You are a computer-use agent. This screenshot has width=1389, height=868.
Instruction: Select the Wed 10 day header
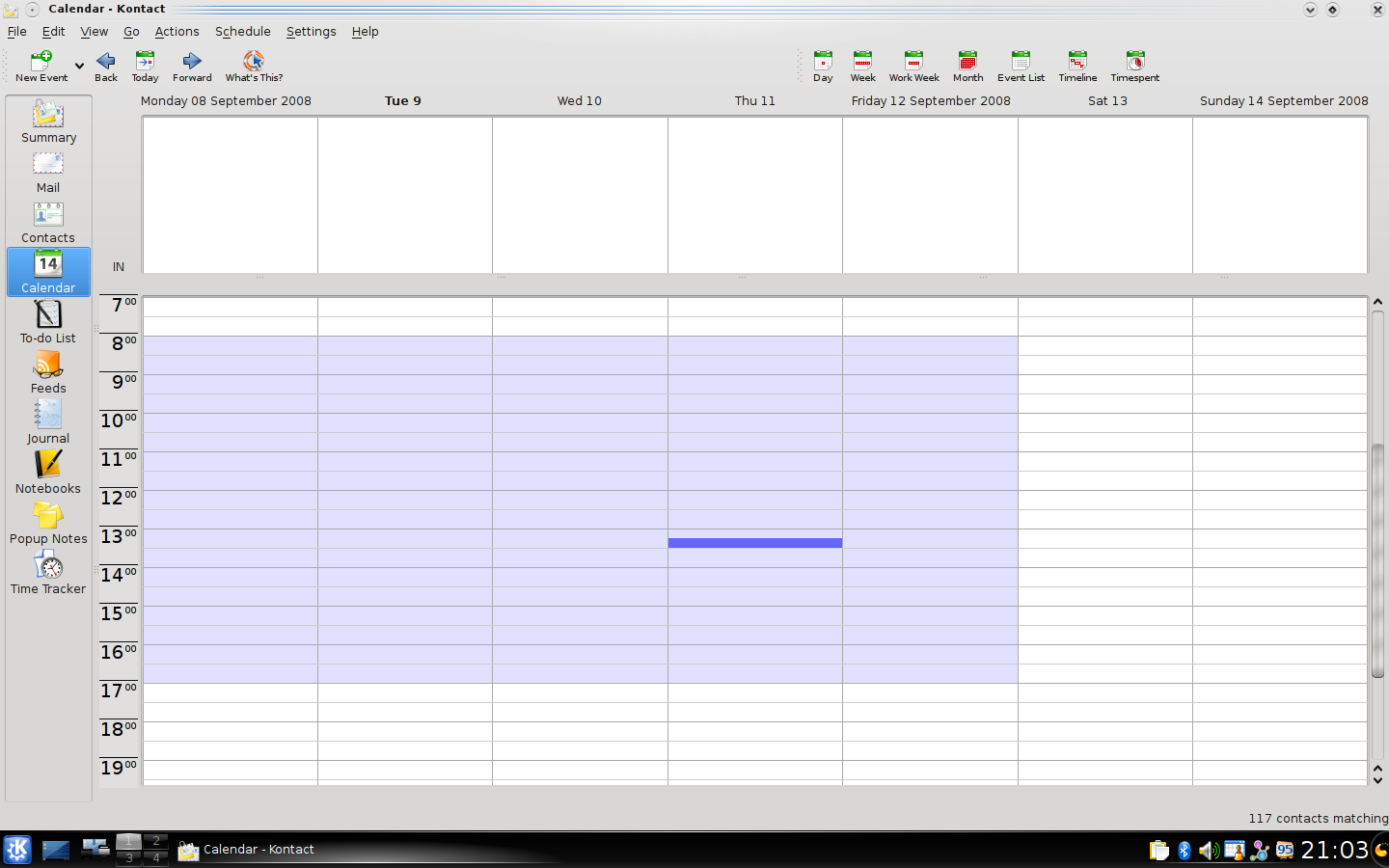click(579, 100)
